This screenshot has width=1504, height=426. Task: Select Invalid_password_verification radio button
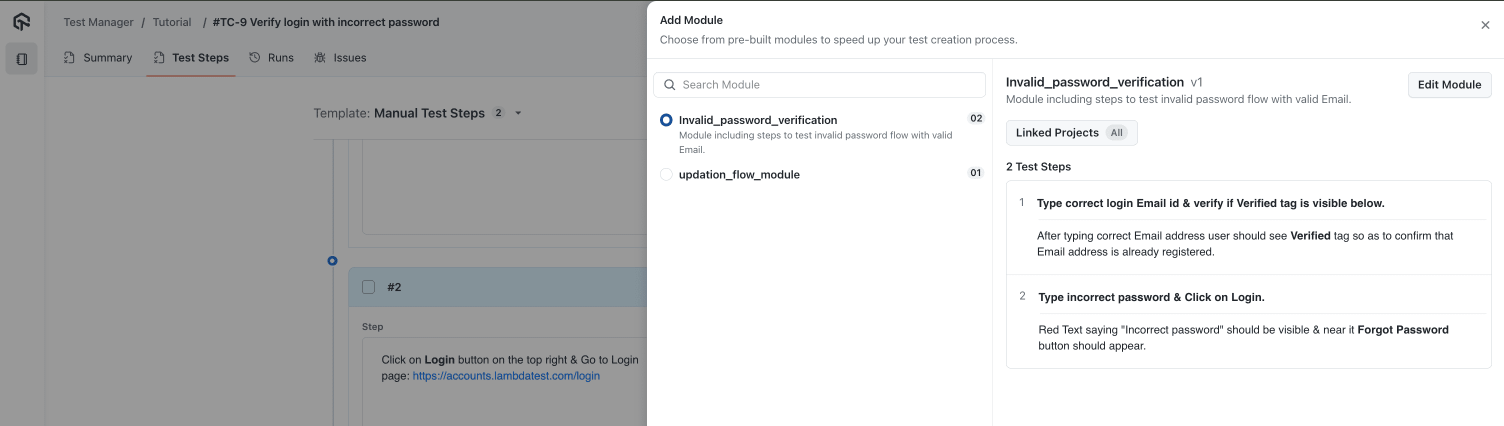[667, 120]
